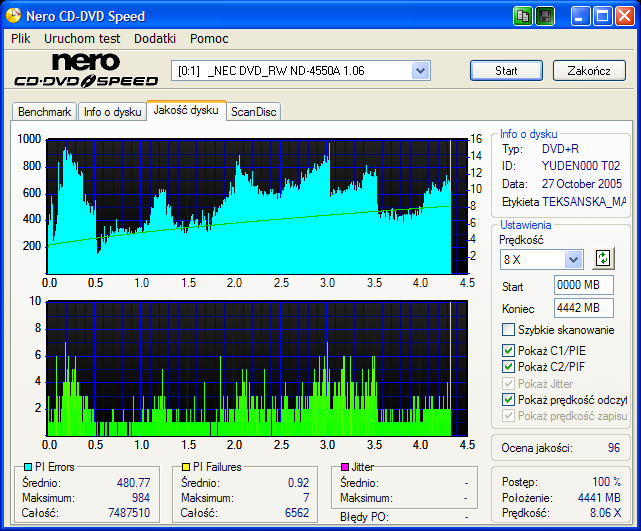This screenshot has height=531, width=641.
Task: Click the label TEKSANSKA_MA text
Action: [584, 202]
